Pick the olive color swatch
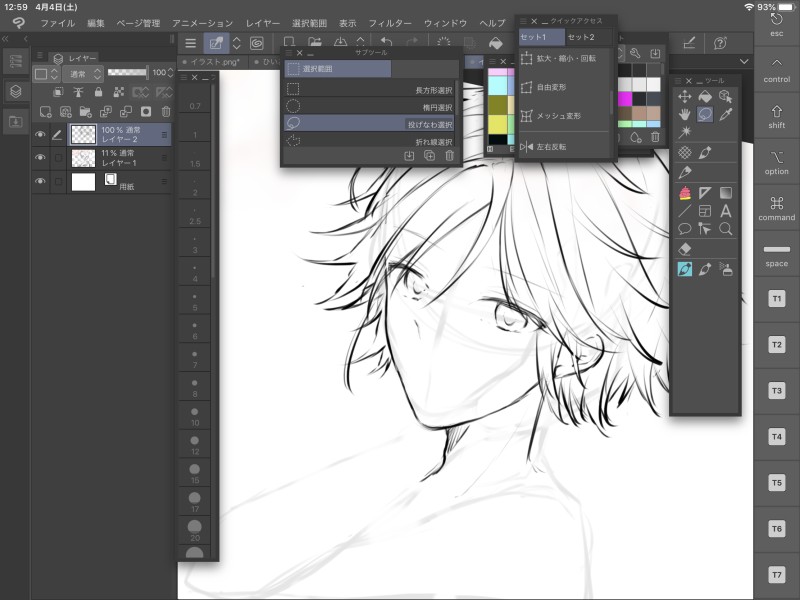The width and height of the screenshot is (800, 600). (498, 105)
